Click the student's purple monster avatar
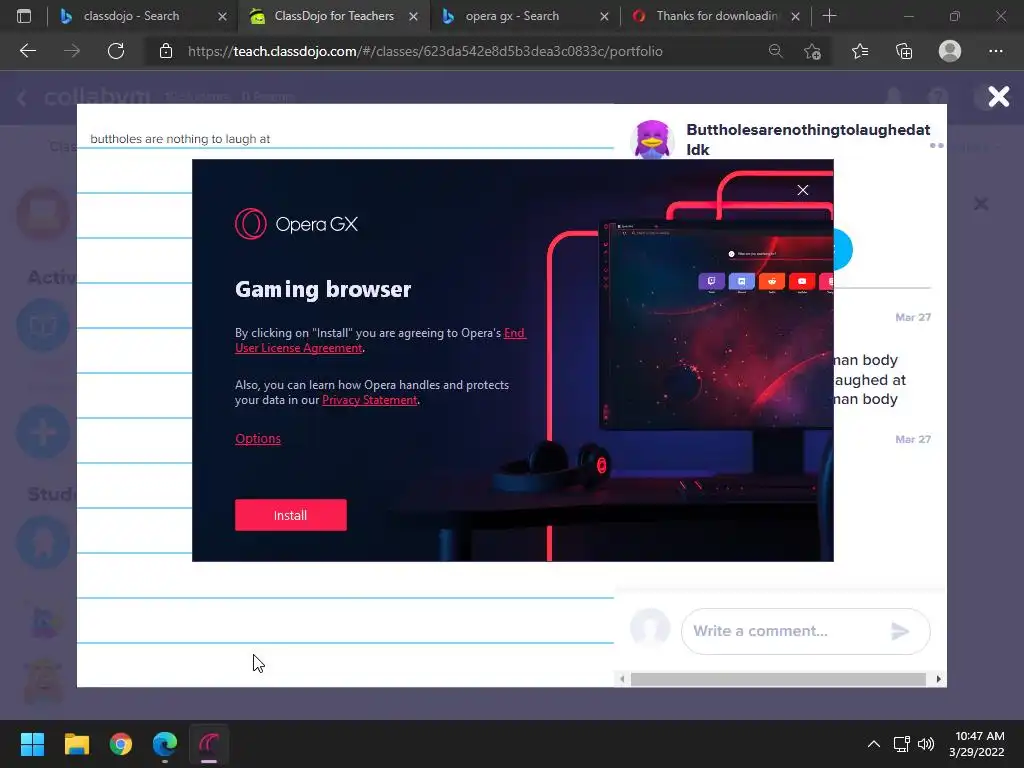 click(x=652, y=139)
